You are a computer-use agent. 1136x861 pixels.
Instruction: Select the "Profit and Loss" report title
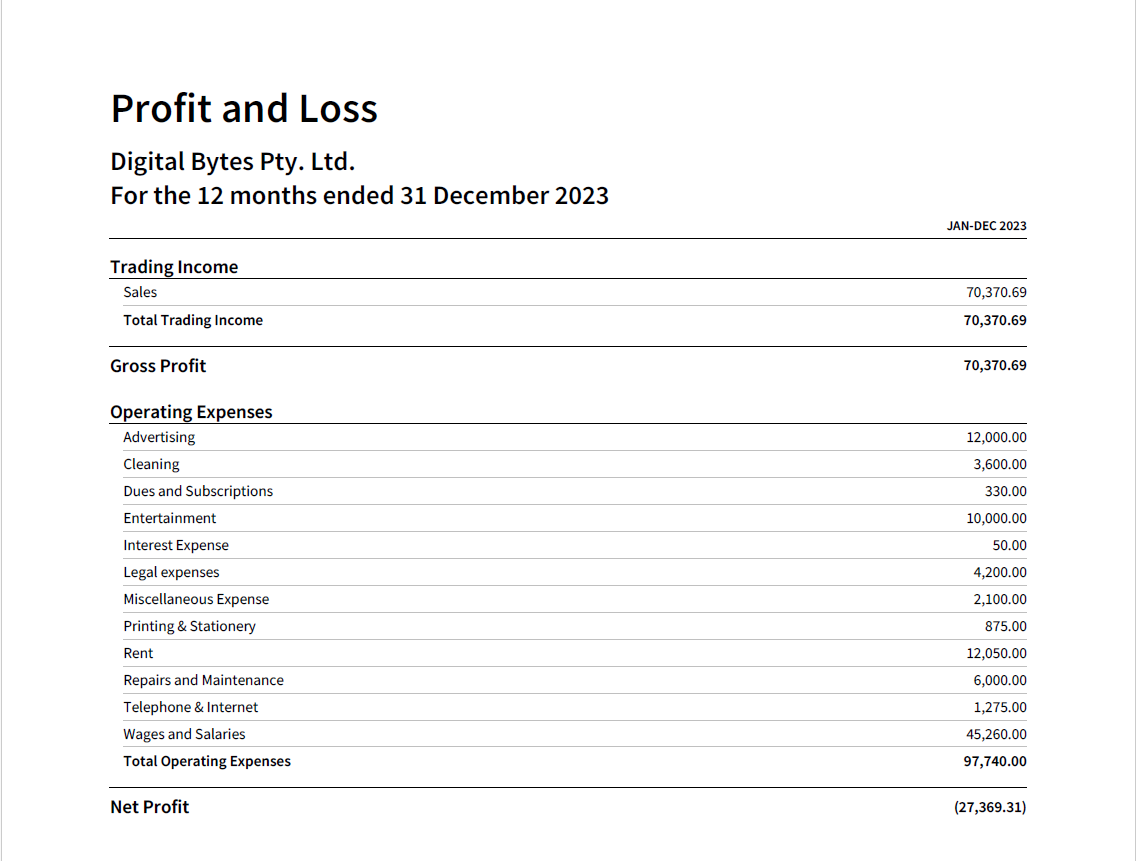(243, 109)
